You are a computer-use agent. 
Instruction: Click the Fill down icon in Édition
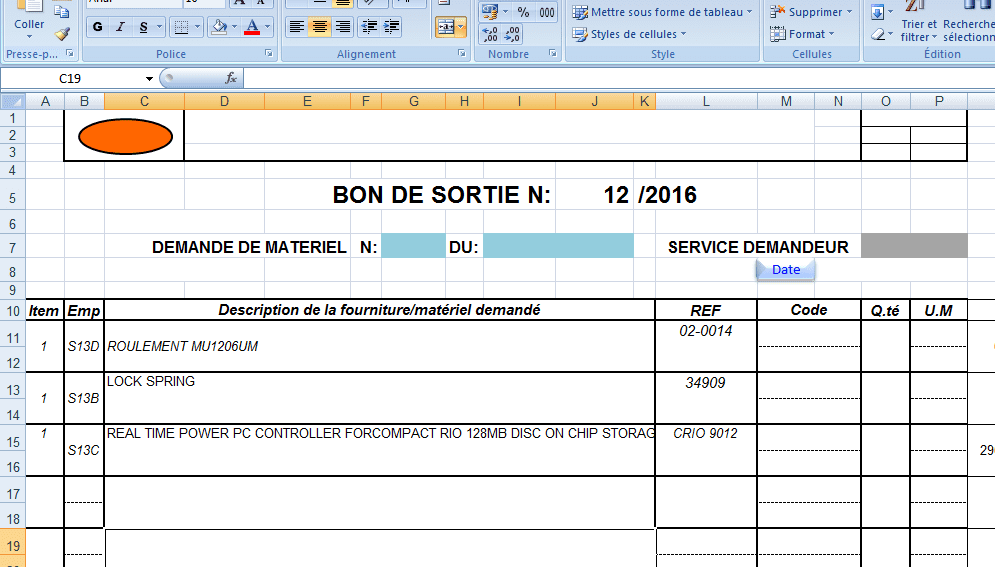coord(878,12)
